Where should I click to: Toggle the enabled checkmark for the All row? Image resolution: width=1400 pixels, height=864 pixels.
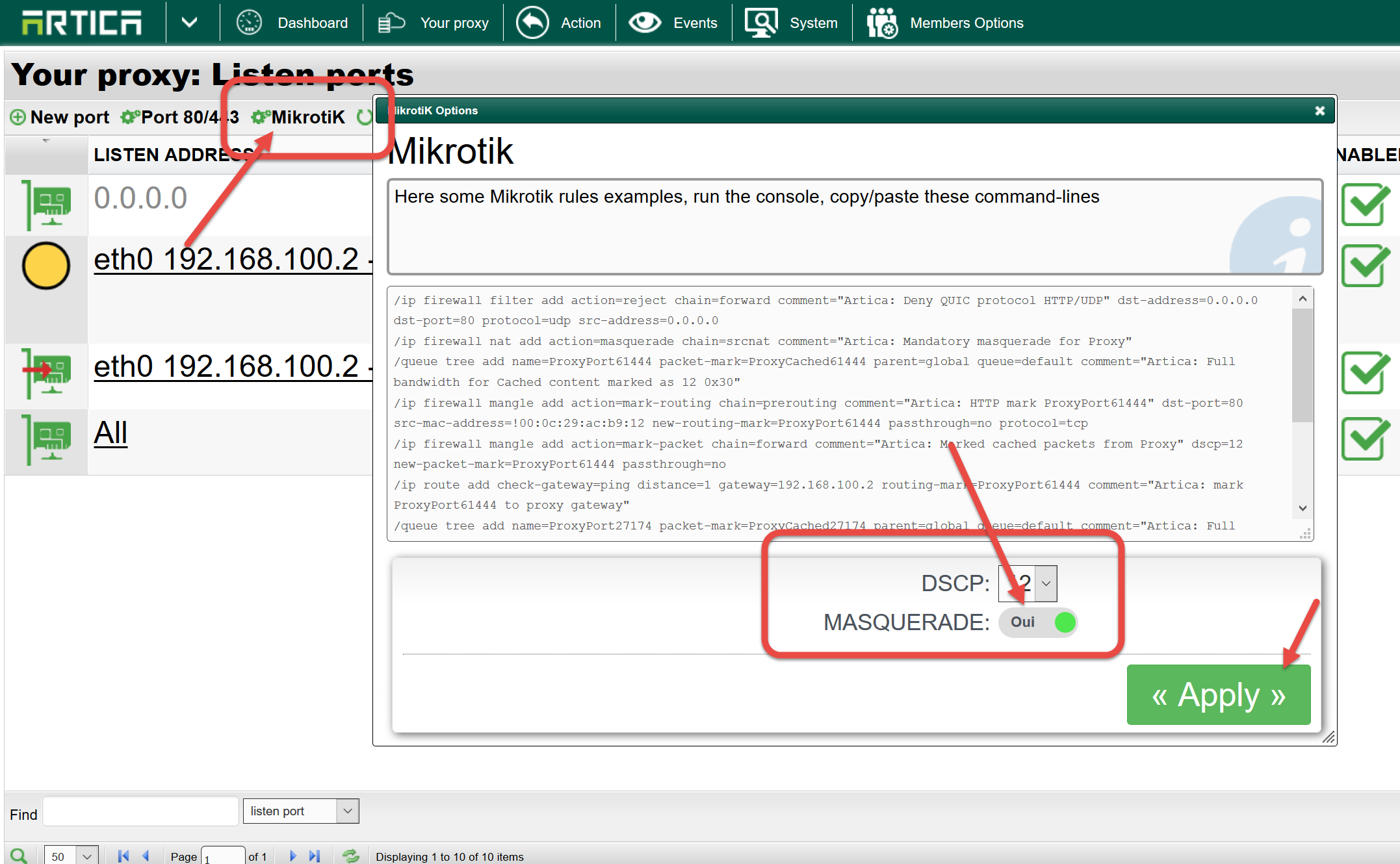[x=1366, y=438]
